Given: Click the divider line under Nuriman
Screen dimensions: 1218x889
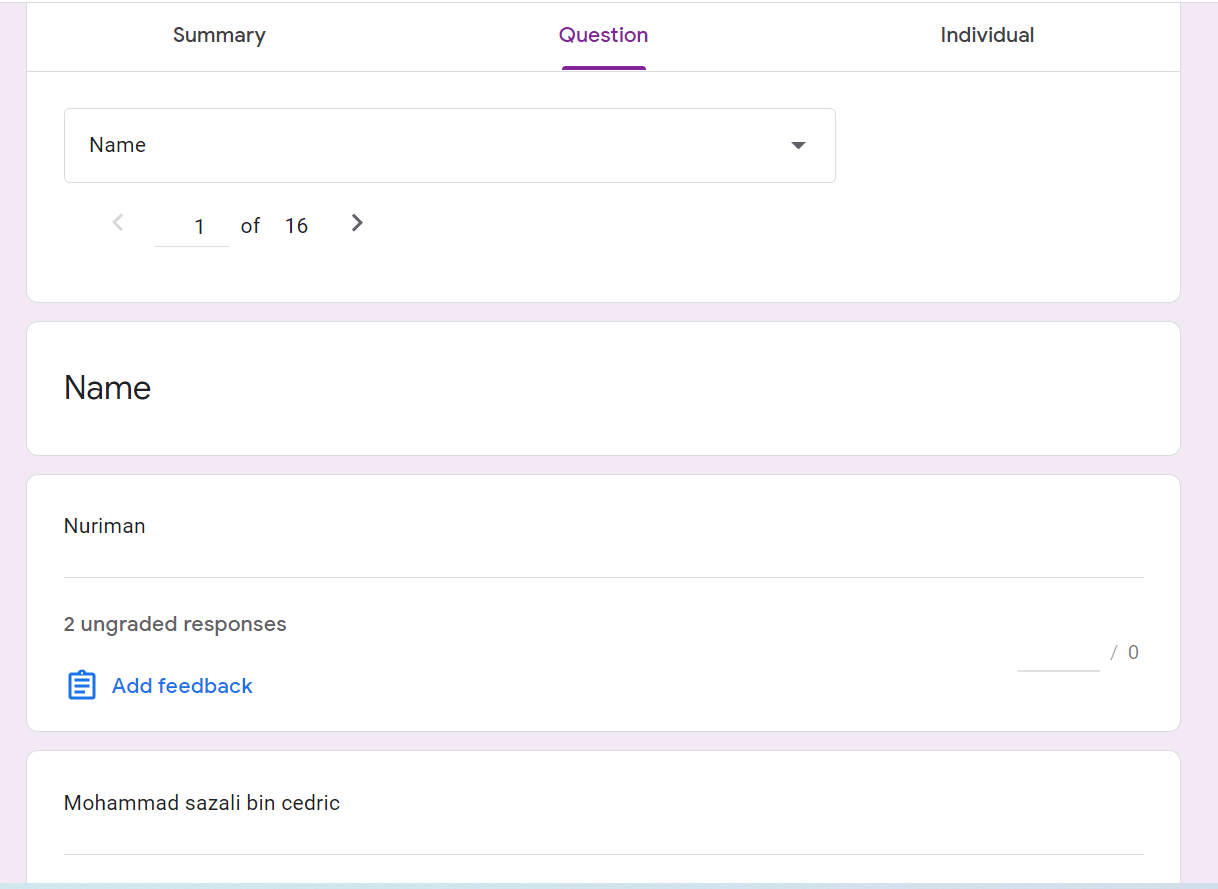Looking at the screenshot, I should pos(603,577).
